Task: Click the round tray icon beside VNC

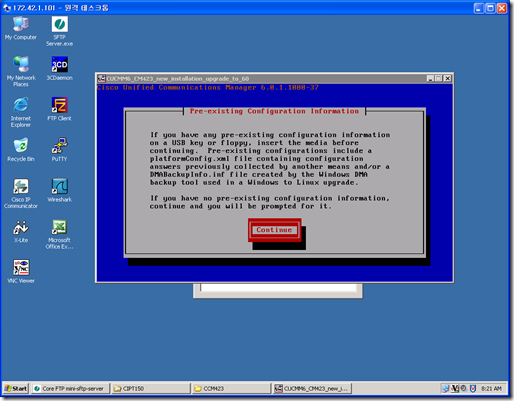Action: (x=463, y=388)
